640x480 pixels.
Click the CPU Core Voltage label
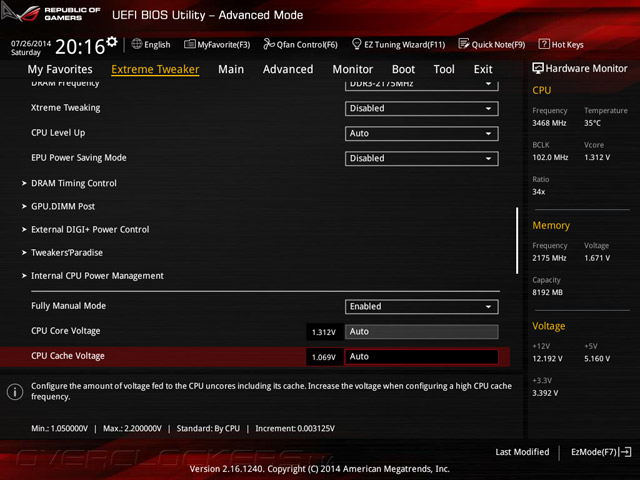[66, 331]
